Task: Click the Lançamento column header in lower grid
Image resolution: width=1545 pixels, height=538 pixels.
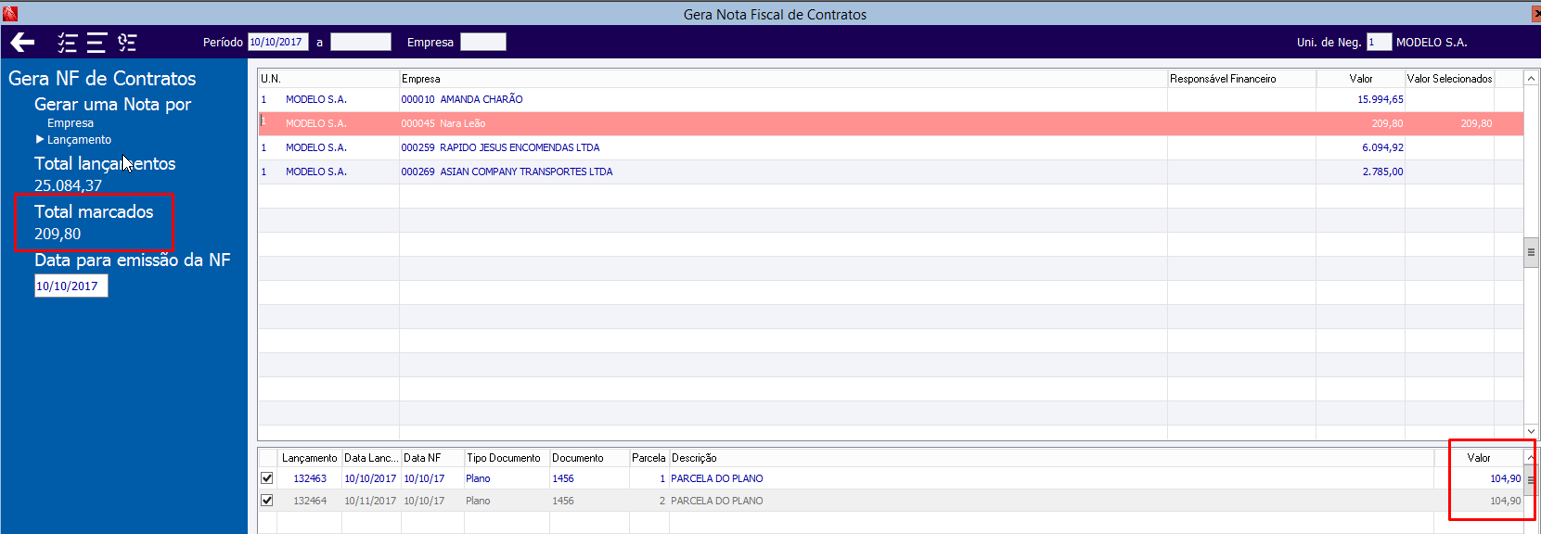Action: point(309,457)
